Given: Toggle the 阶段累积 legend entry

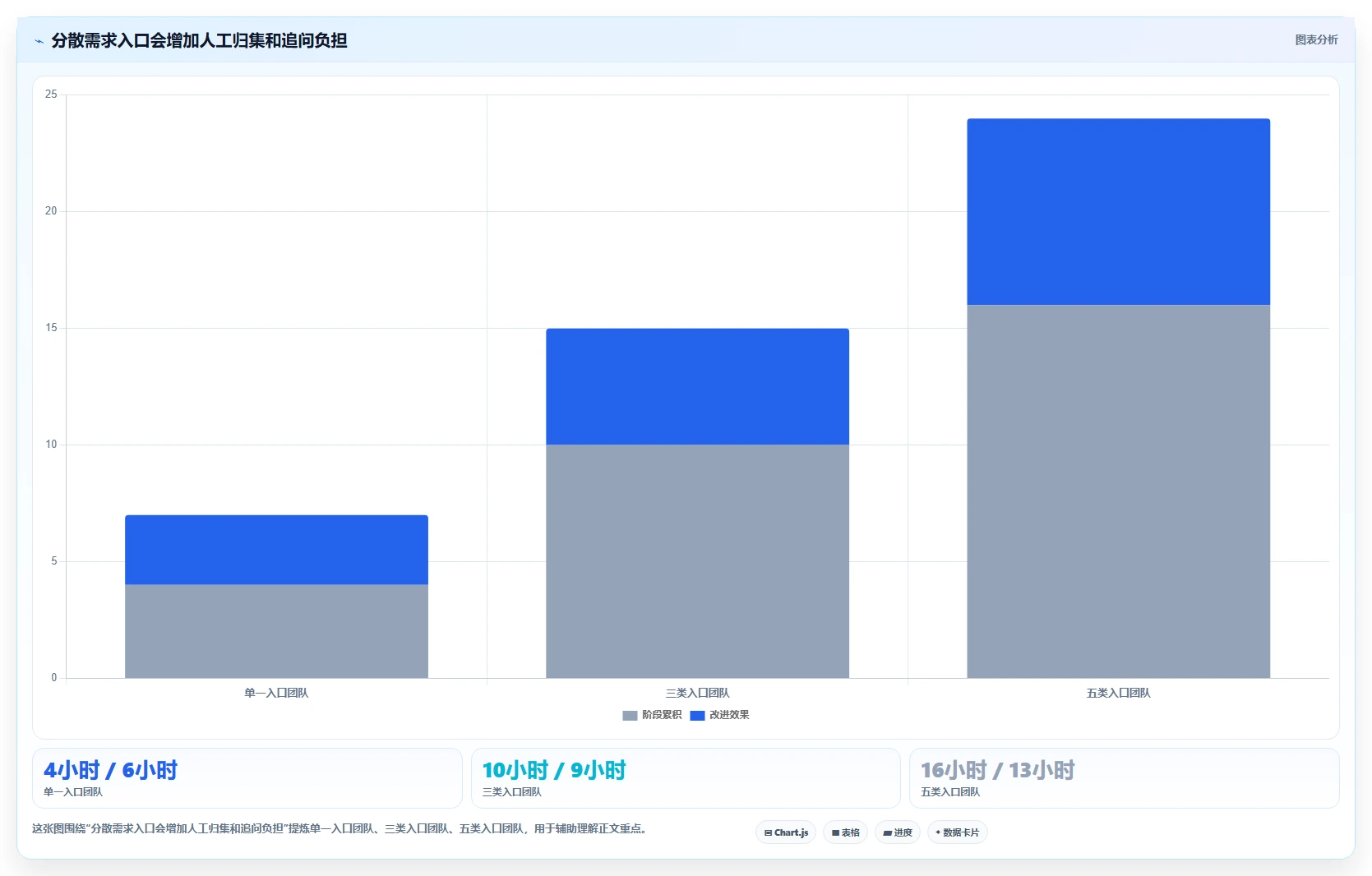Looking at the screenshot, I should [653, 715].
